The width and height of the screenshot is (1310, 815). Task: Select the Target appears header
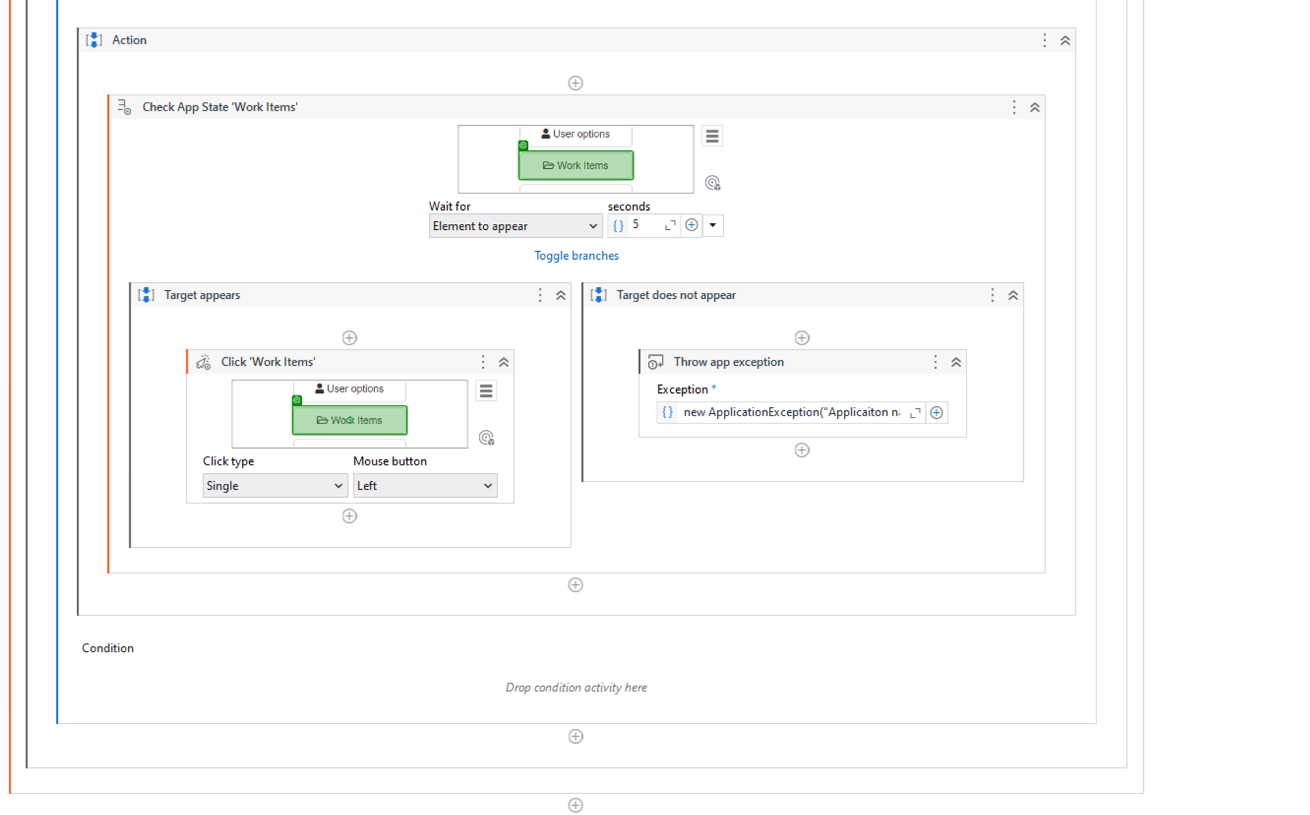click(202, 295)
